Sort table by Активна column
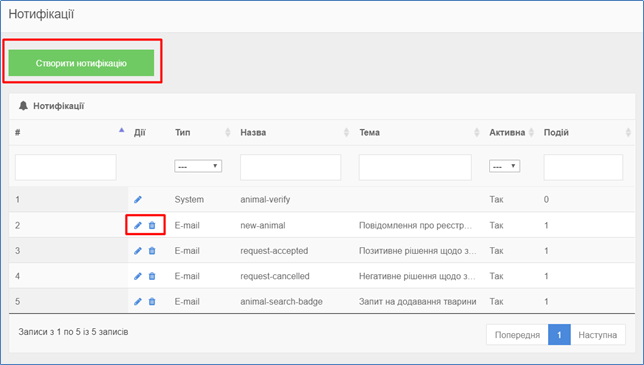This screenshot has width=644, height=365. pyautogui.click(x=531, y=132)
